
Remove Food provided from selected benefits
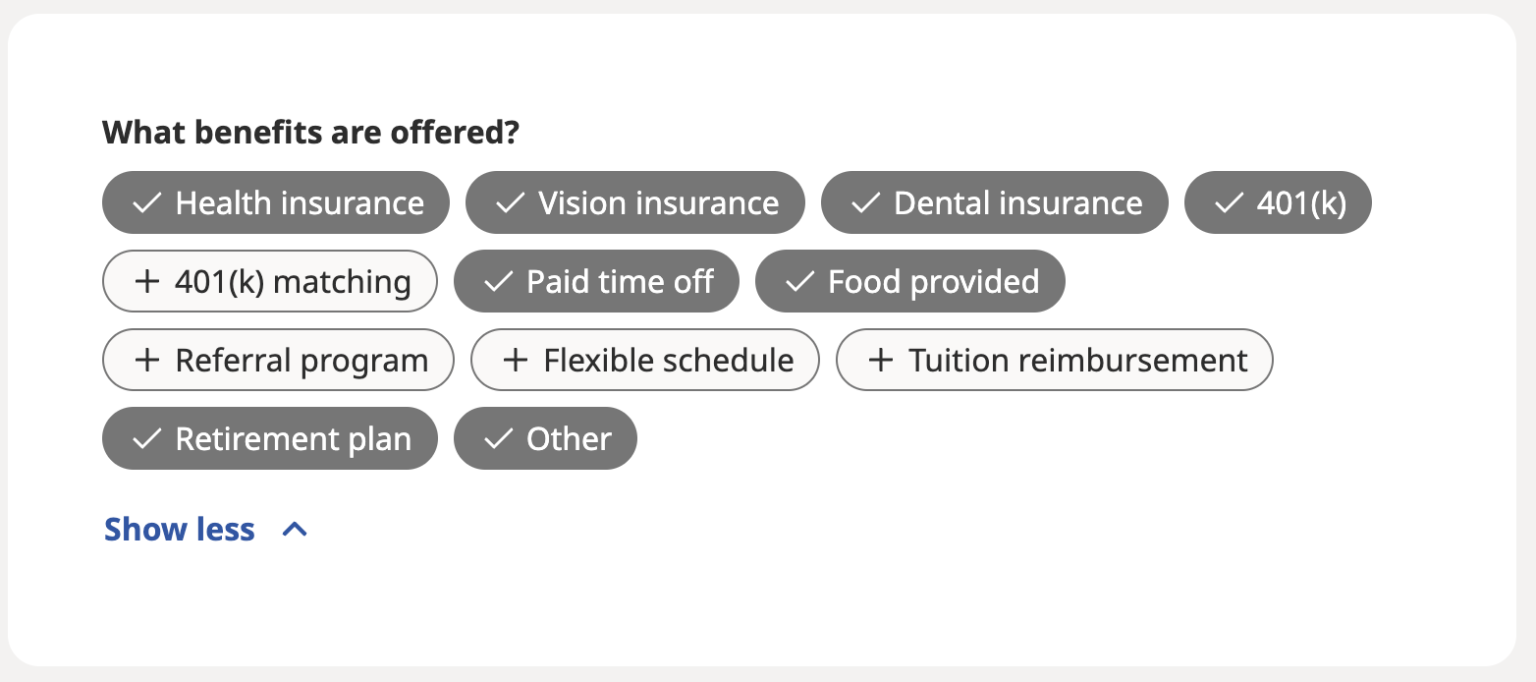[910, 281]
